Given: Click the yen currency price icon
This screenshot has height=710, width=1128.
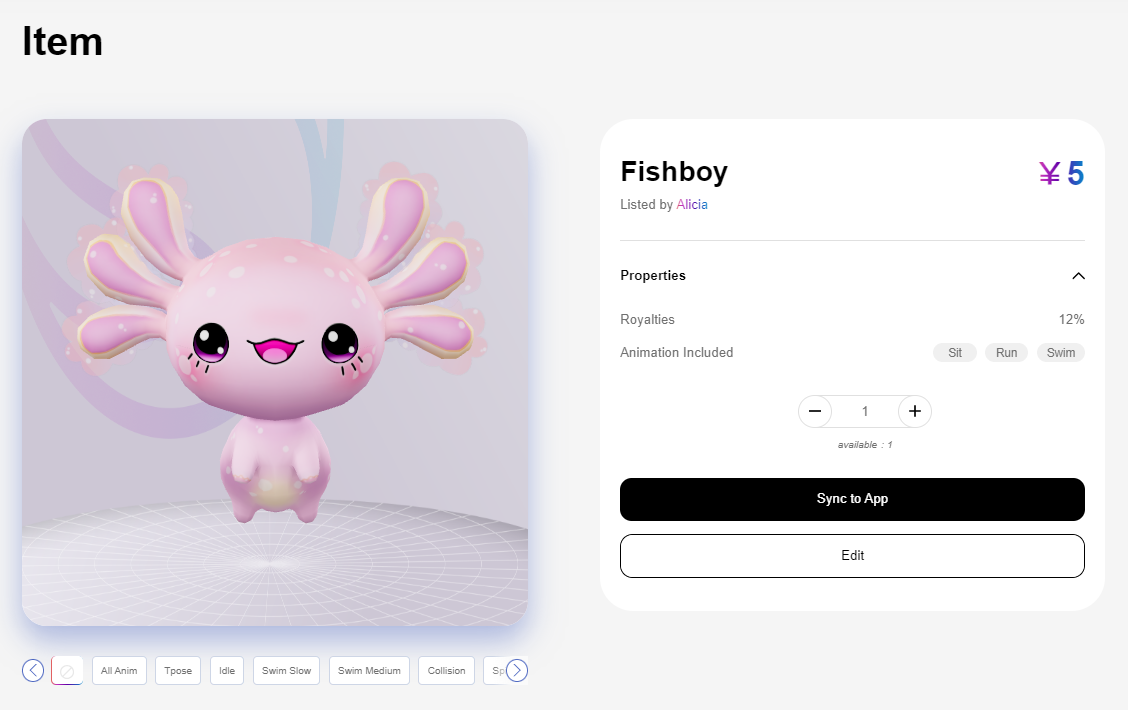Looking at the screenshot, I should (1049, 174).
